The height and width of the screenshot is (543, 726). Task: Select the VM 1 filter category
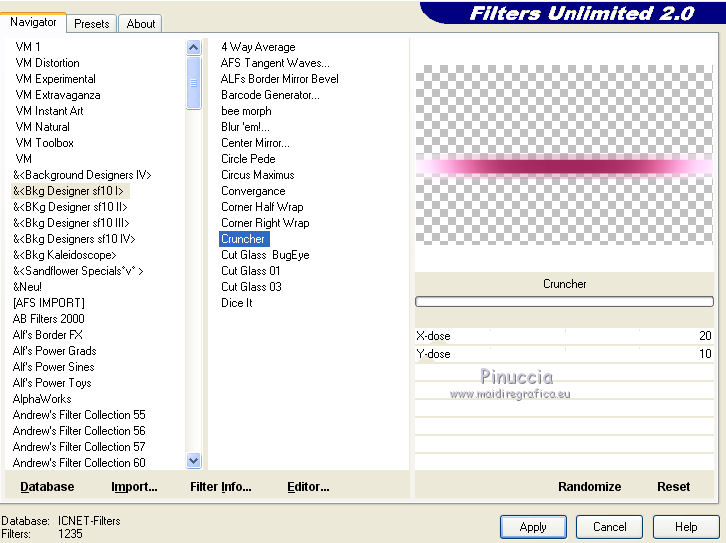point(28,47)
